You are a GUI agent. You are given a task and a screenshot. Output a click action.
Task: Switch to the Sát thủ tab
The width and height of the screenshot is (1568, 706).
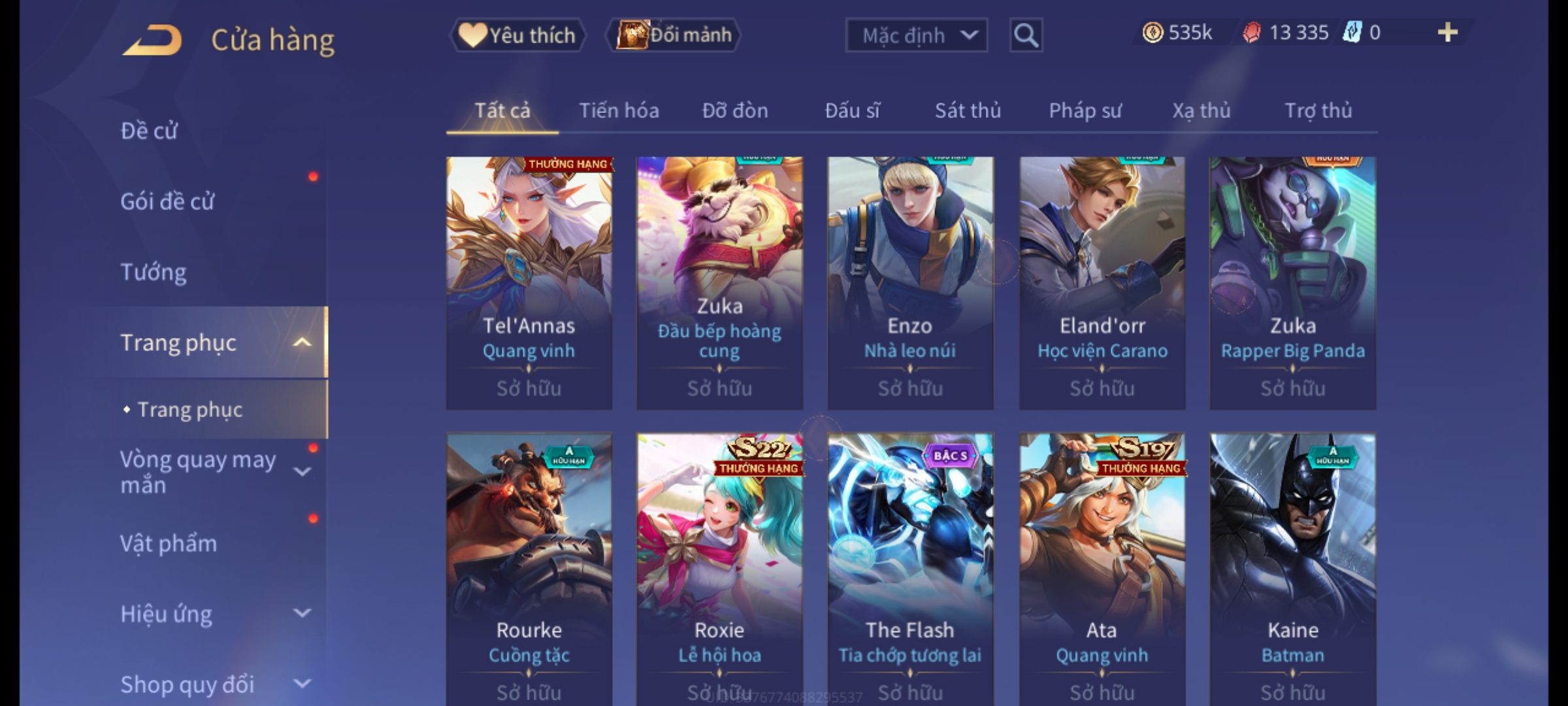tap(968, 110)
